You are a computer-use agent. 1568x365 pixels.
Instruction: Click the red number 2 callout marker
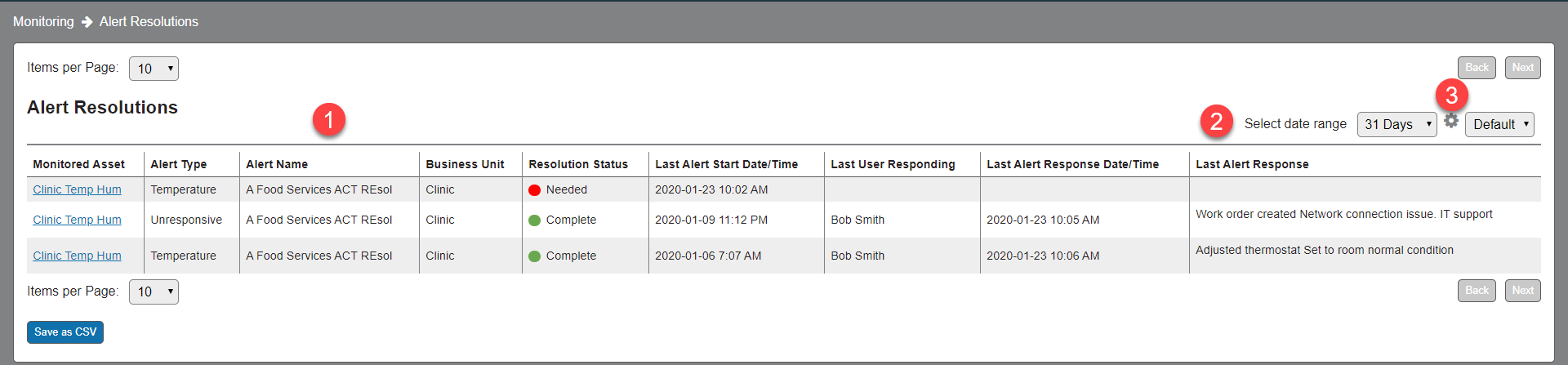(1216, 121)
